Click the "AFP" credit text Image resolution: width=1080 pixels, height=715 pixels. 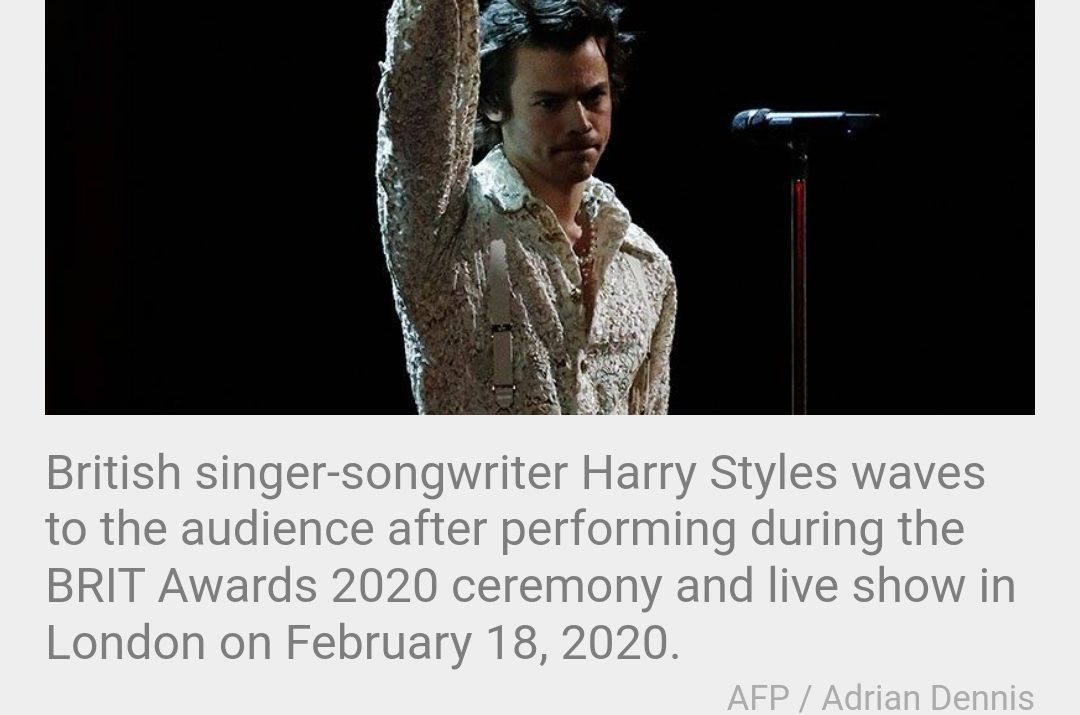pos(758,698)
